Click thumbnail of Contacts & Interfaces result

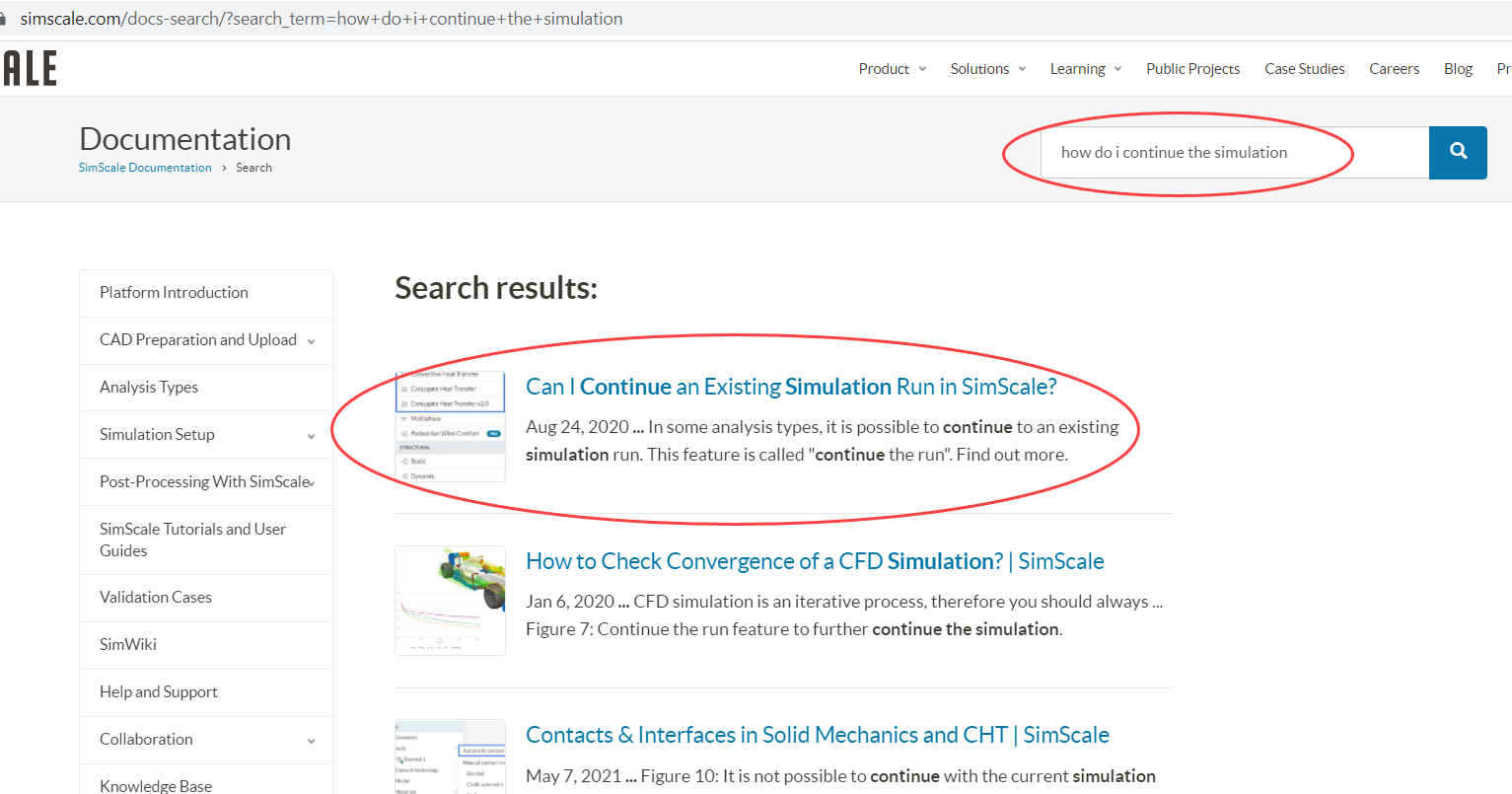450,757
